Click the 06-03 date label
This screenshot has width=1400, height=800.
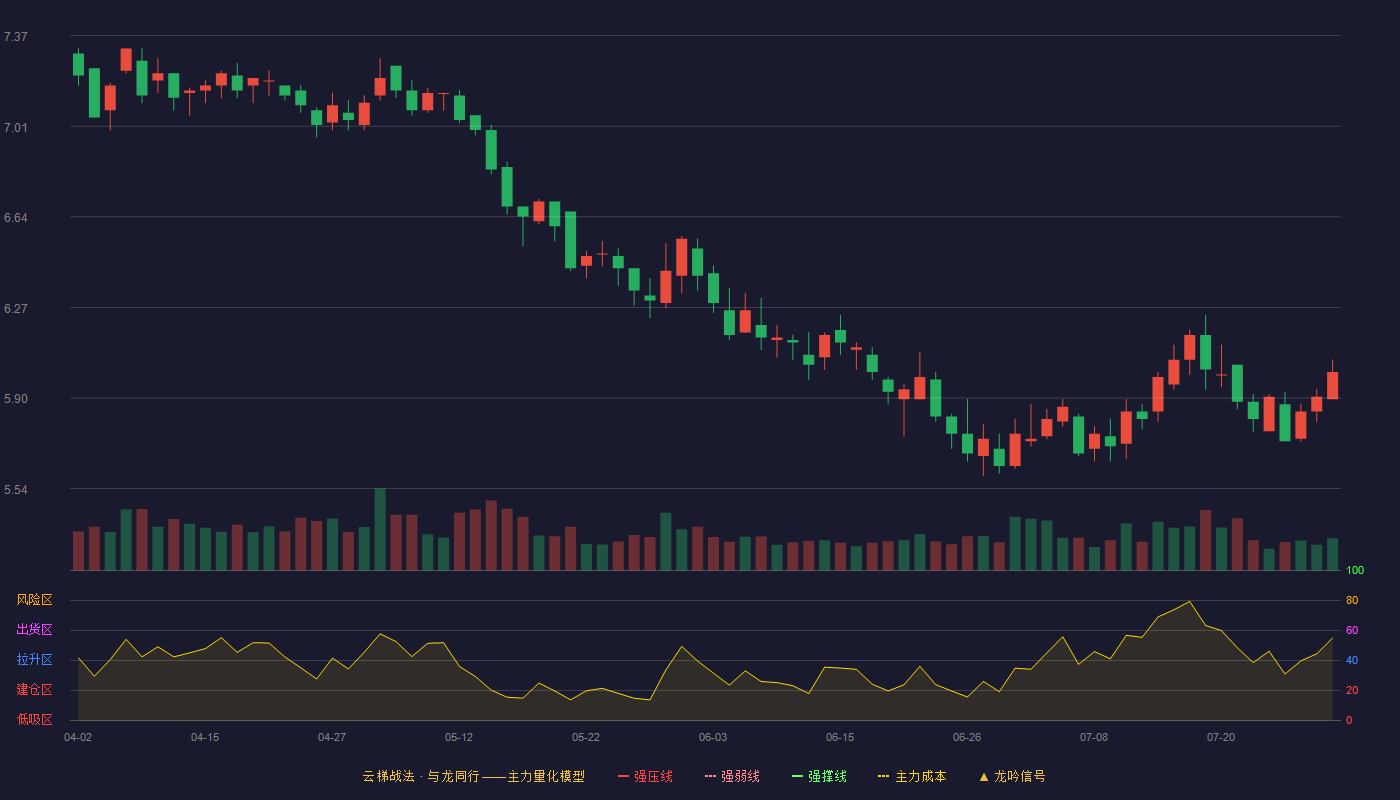[713, 737]
